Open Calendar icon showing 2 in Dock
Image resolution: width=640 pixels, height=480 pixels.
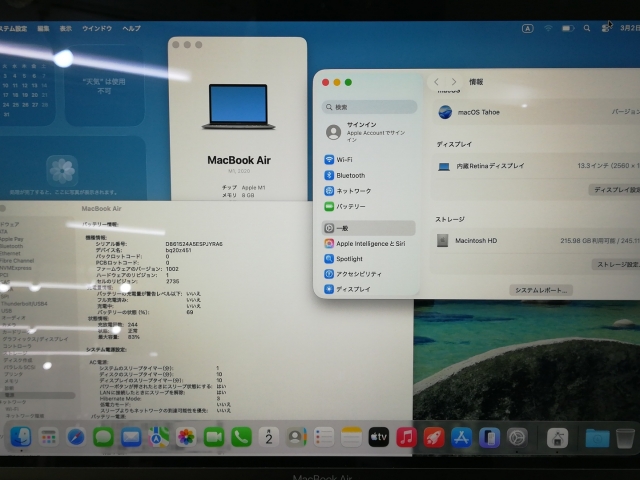click(269, 438)
